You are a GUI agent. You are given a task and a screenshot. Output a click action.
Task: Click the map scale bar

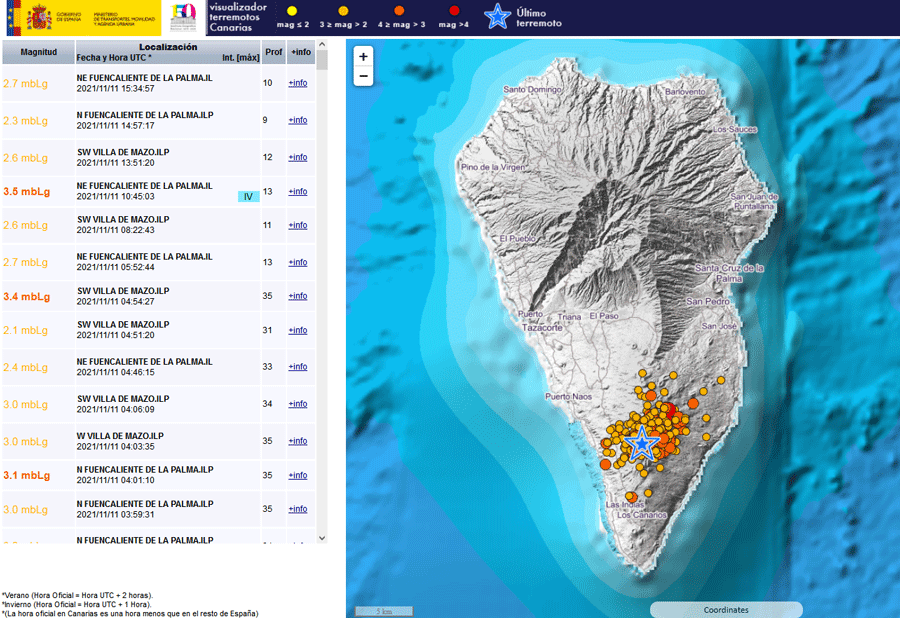[x=384, y=611]
